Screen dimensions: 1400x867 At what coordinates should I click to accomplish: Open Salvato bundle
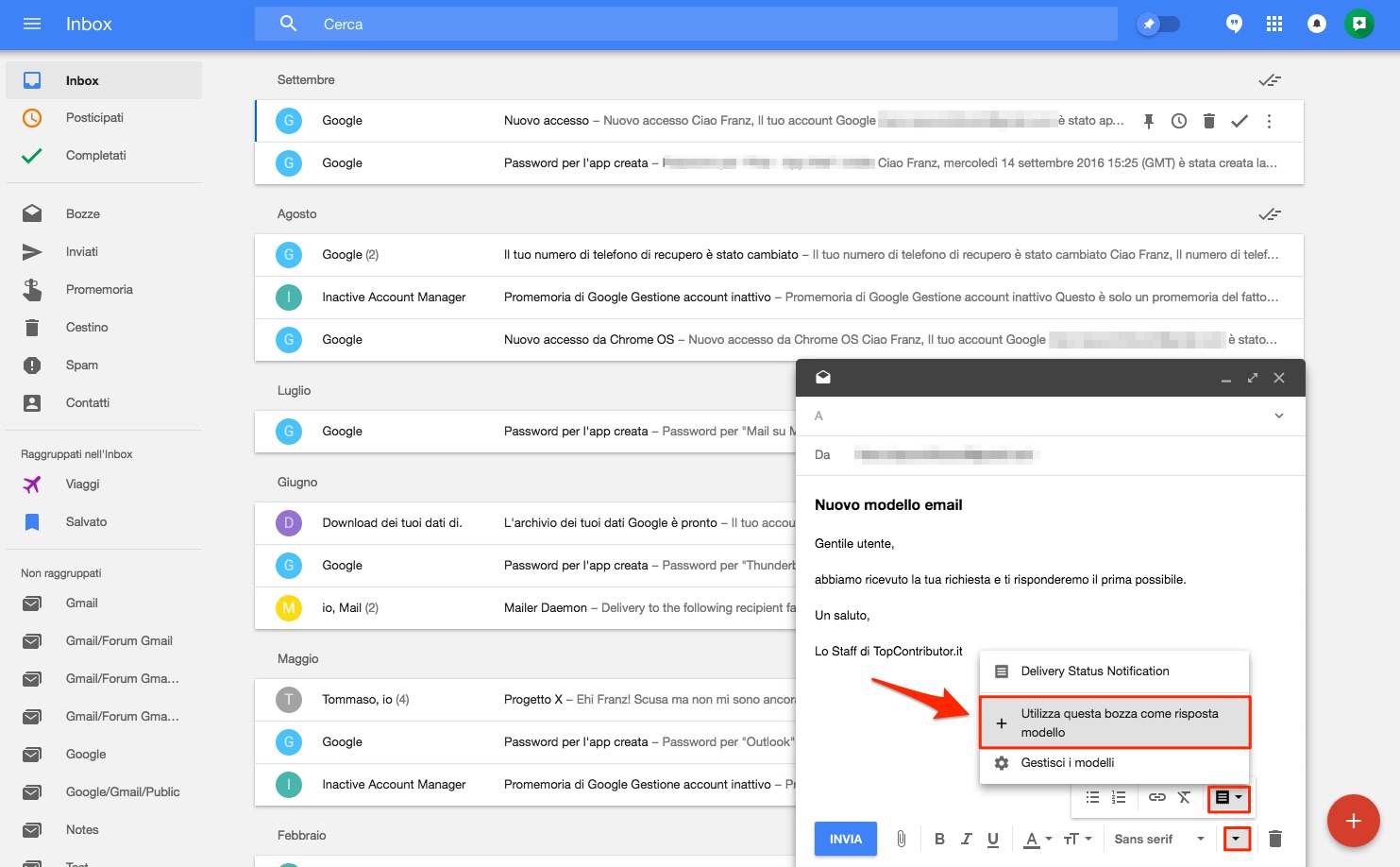[x=104, y=522]
